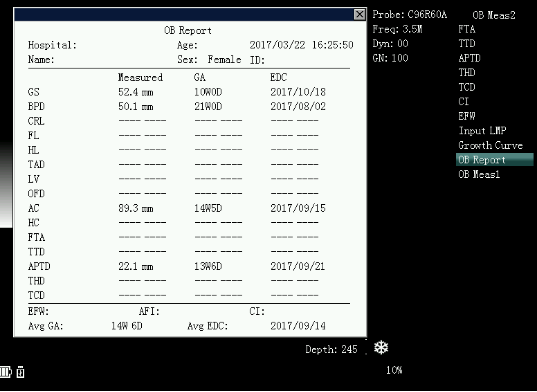Image resolution: width=537 pixels, height=392 pixels.
Task: Click the ID field in the report
Action: tap(257, 61)
